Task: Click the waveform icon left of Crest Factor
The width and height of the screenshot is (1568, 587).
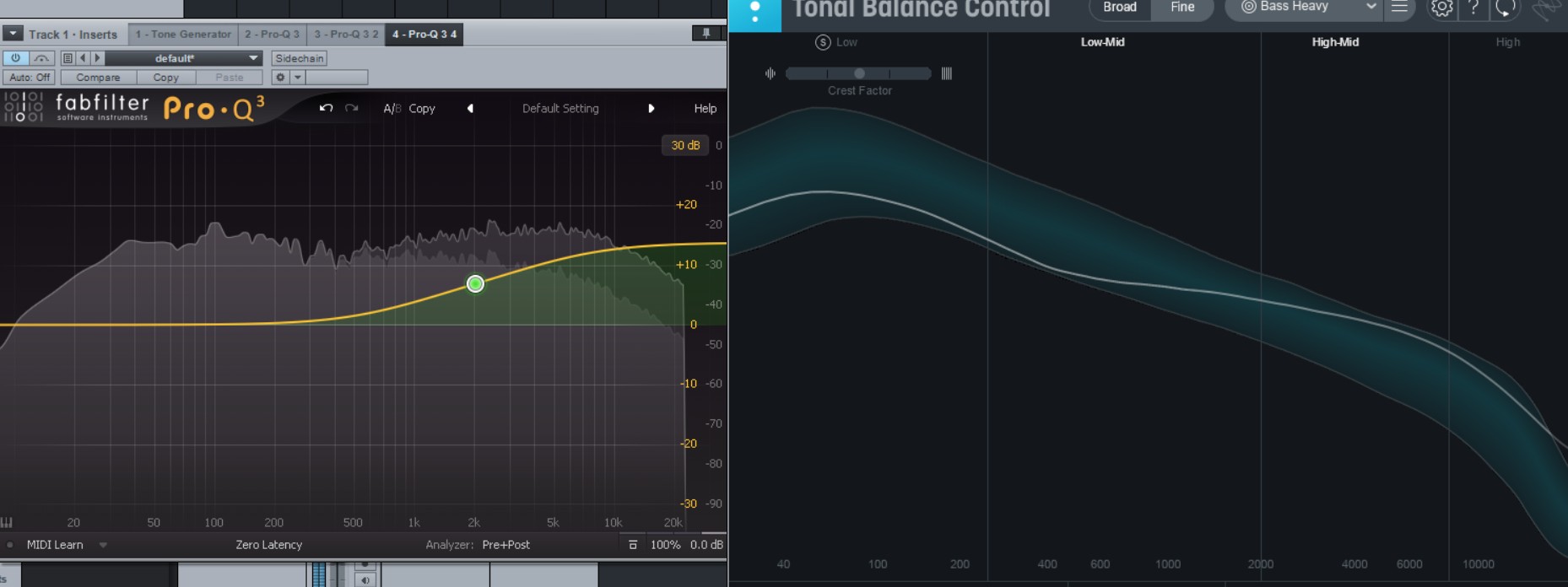Action: pyautogui.click(x=770, y=73)
